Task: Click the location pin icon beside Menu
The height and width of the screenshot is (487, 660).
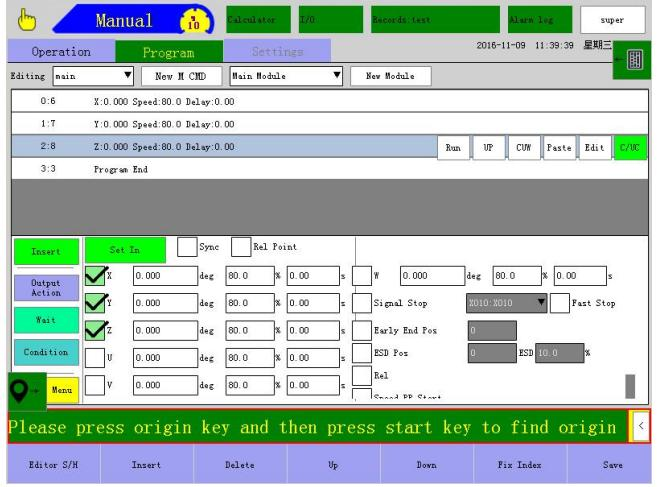Action: coord(20,386)
